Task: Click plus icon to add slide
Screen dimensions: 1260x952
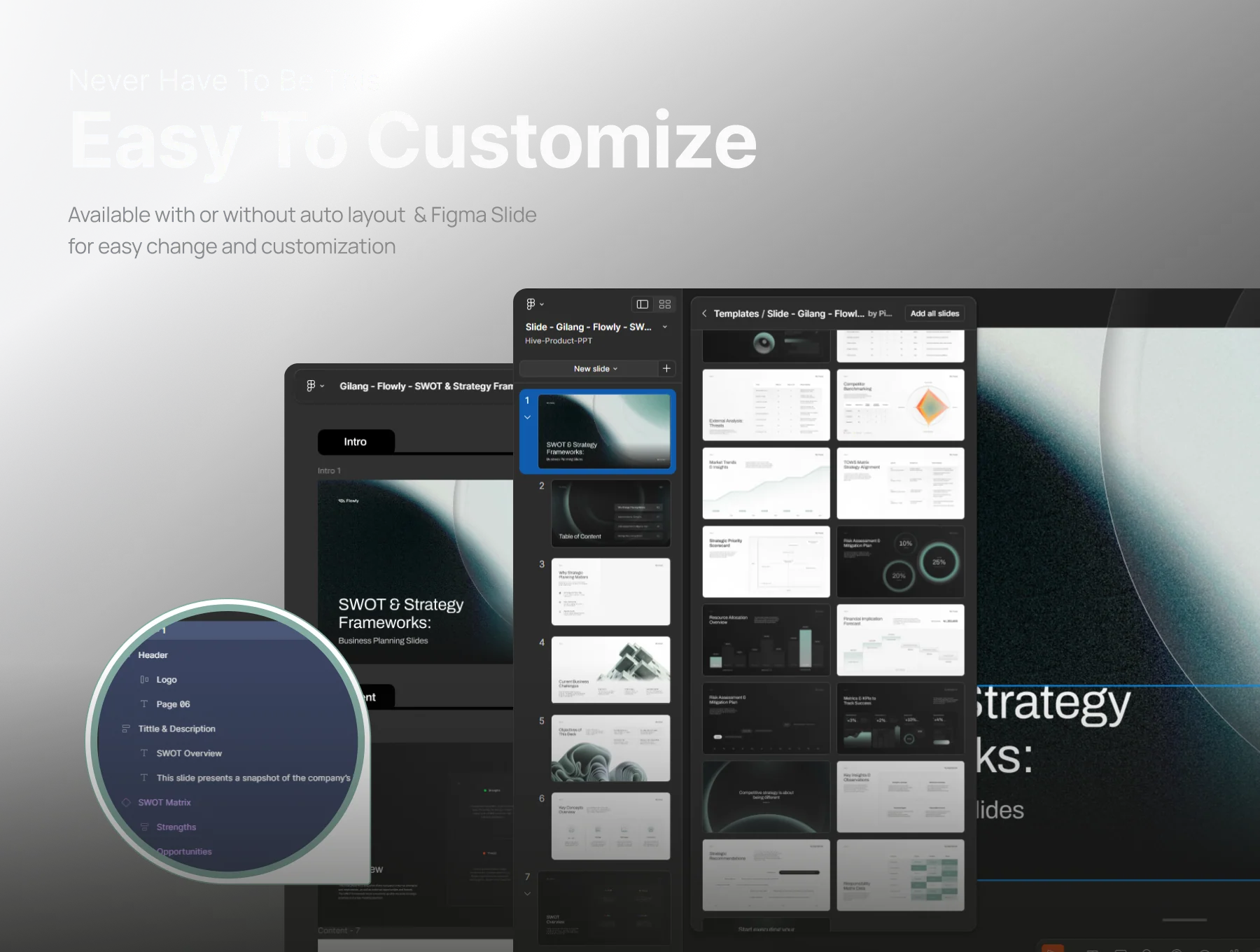Action: click(666, 368)
